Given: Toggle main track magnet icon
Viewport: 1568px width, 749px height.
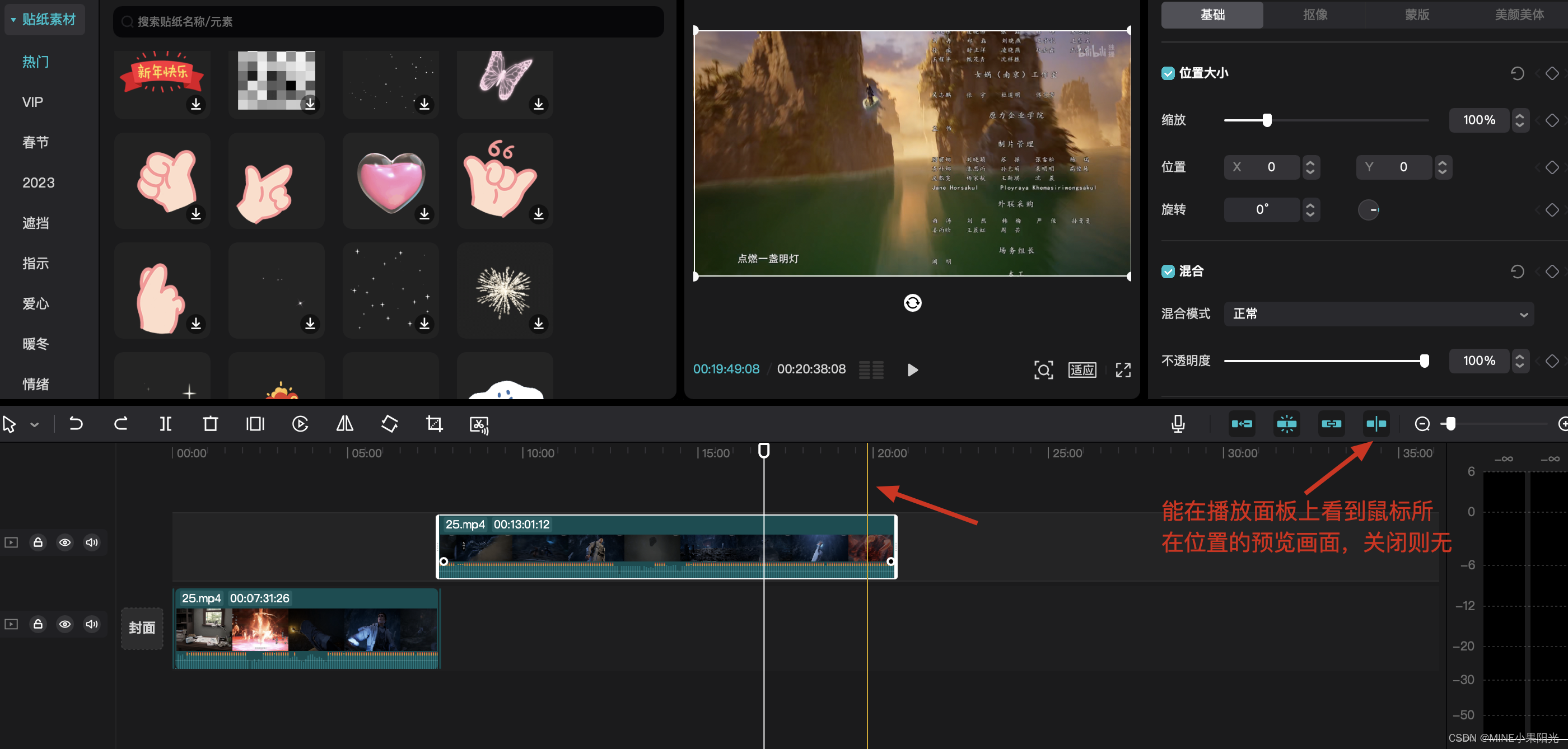Looking at the screenshot, I should tap(1242, 423).
